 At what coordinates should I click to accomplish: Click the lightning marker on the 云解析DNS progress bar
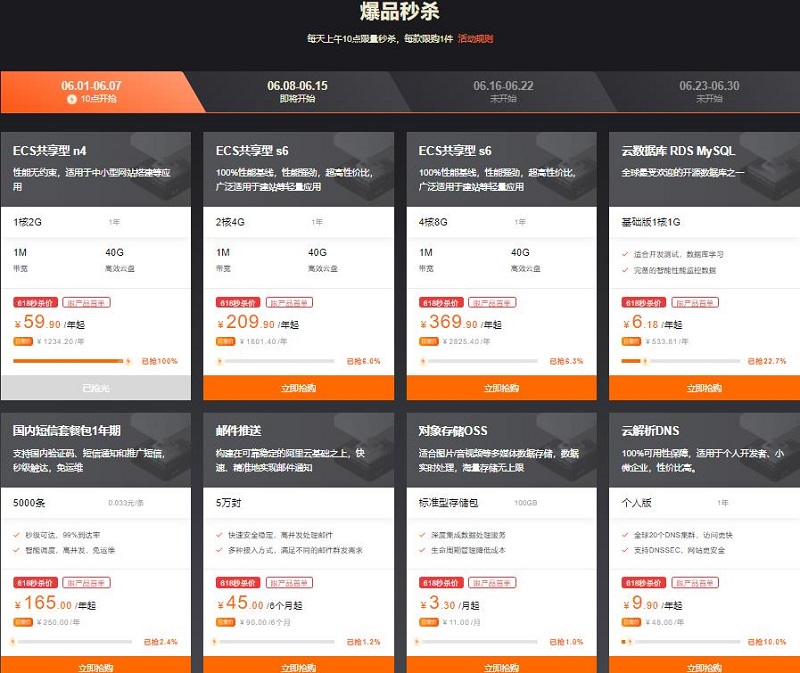630,642
